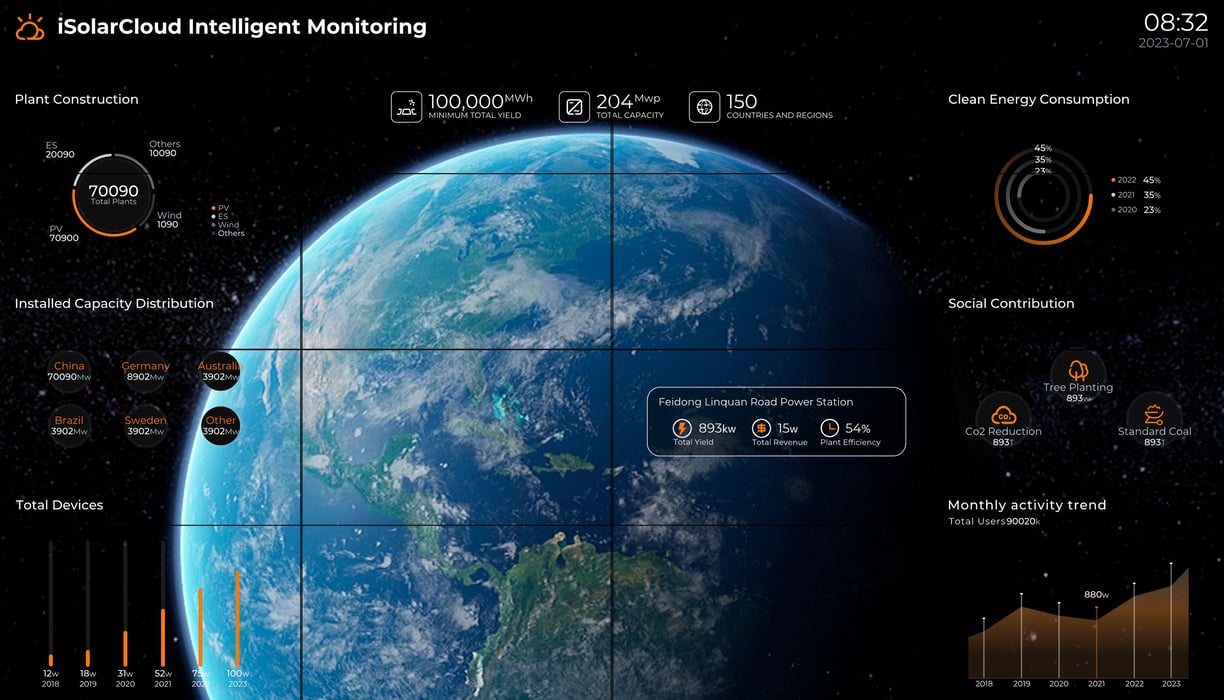Click the 204 Mwp capacity value
The height and width of the screenshot is (700, 1224).
pyautogui.click(x=629, y=101)
